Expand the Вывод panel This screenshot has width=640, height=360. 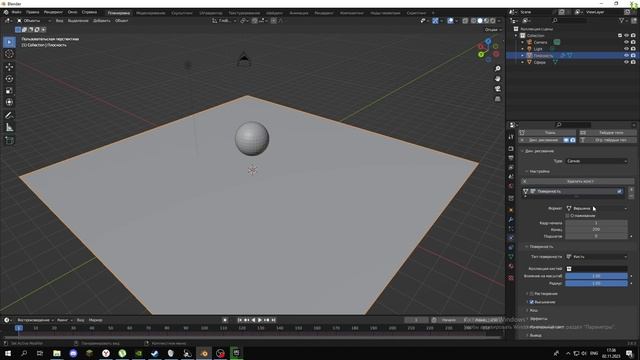point(535,335)
